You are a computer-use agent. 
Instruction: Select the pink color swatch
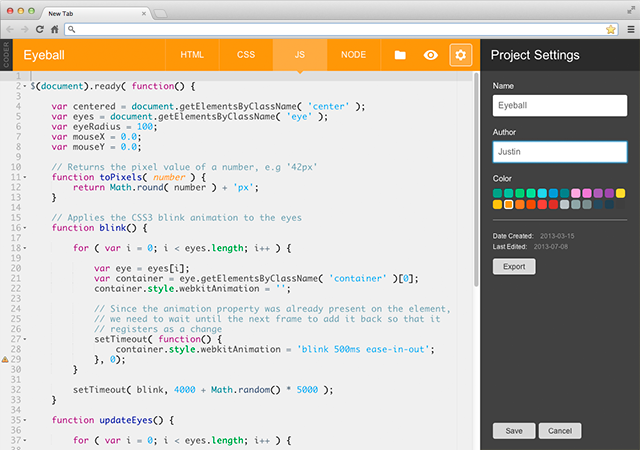[x=576, y=193]
